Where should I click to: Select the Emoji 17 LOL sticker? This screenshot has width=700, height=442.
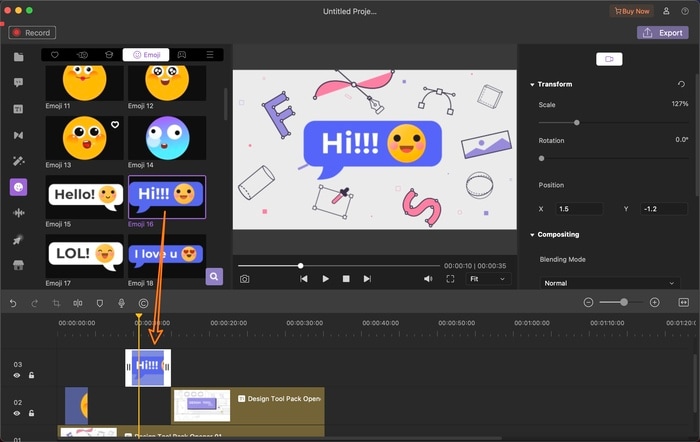click(84, 256)
